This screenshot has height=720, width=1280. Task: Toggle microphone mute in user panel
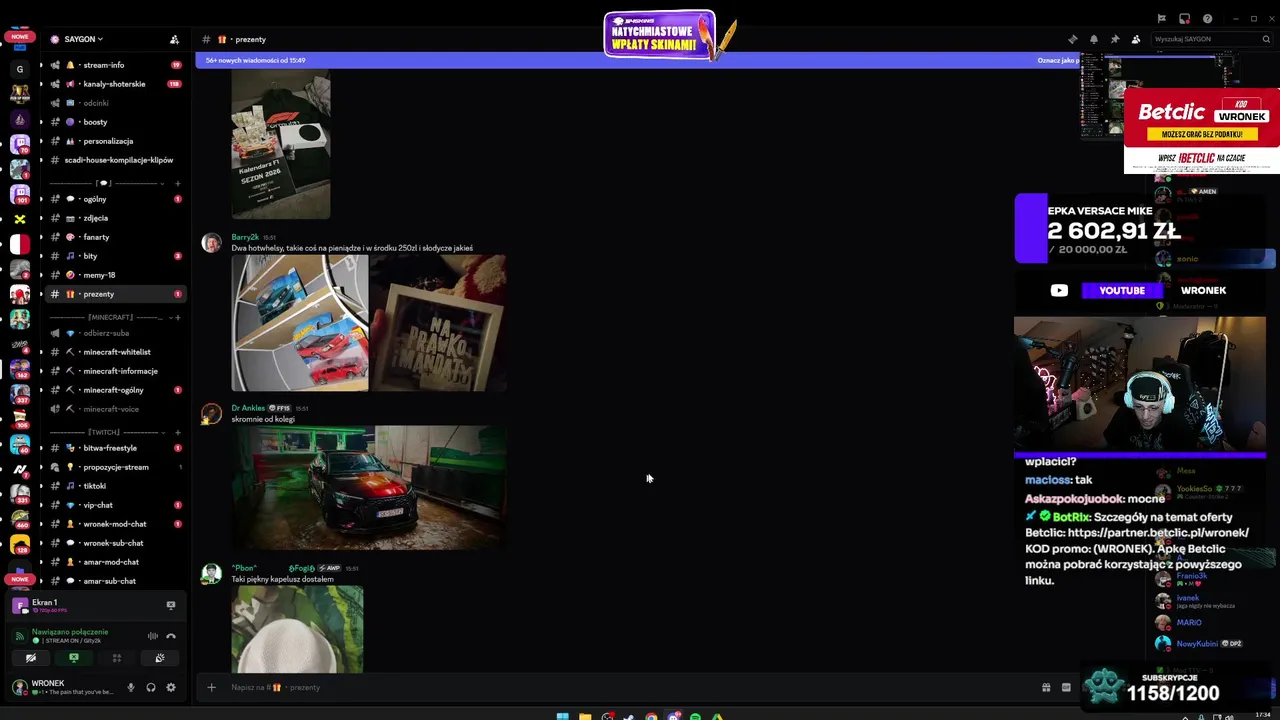tap(130, 687)
